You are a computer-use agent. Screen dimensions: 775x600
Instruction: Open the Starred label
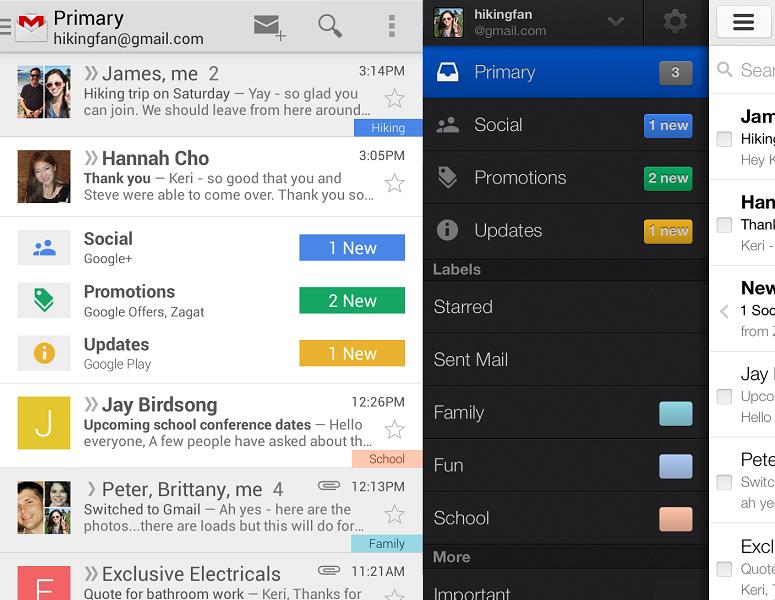(566, 307)
